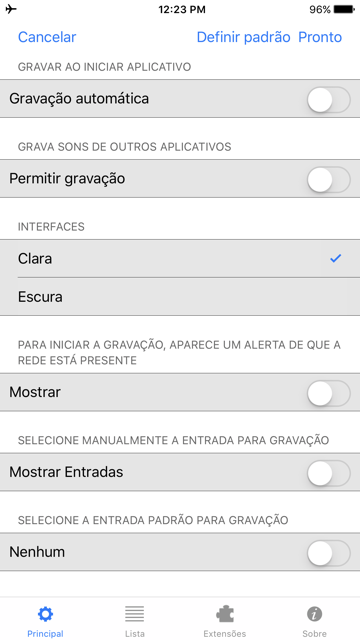Tap the Sobre info icon
360x640 pixels.
click(x=314, y=613)
